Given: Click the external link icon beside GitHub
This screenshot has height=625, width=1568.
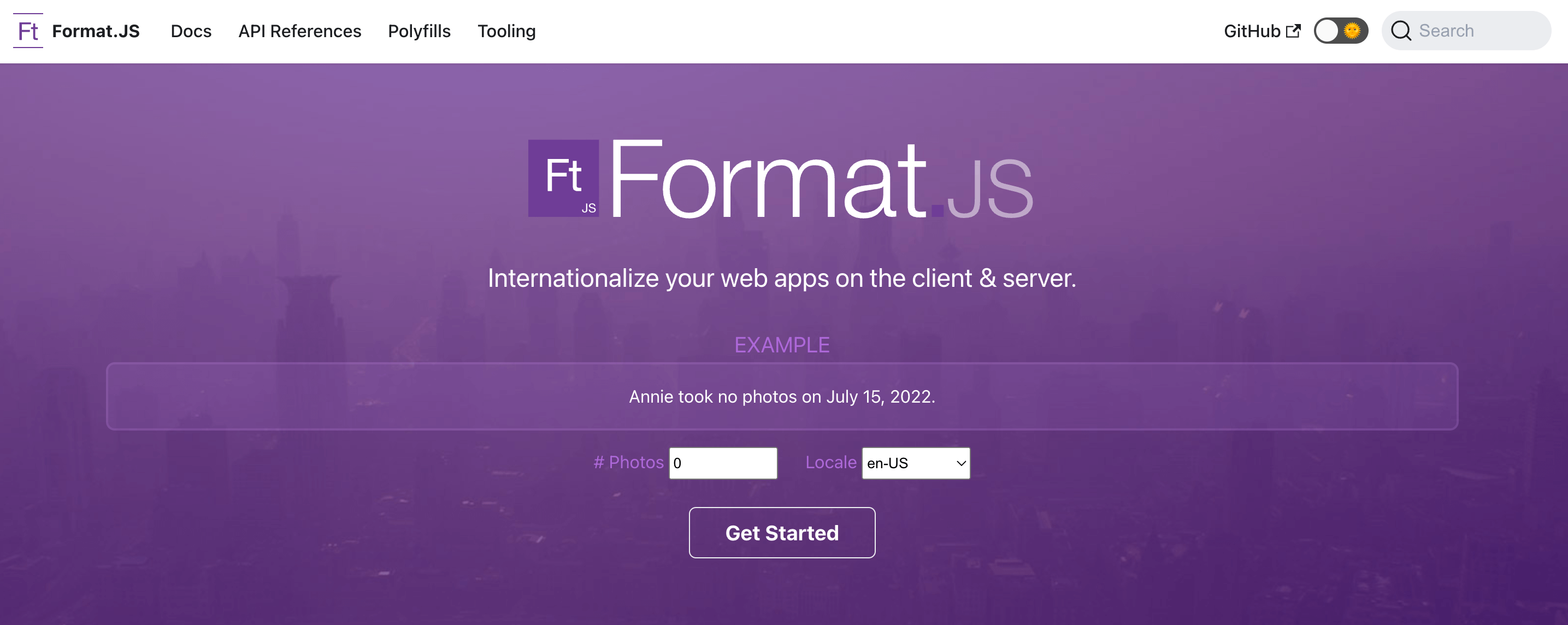Looking at the screenshot, I should [1294, 31].
